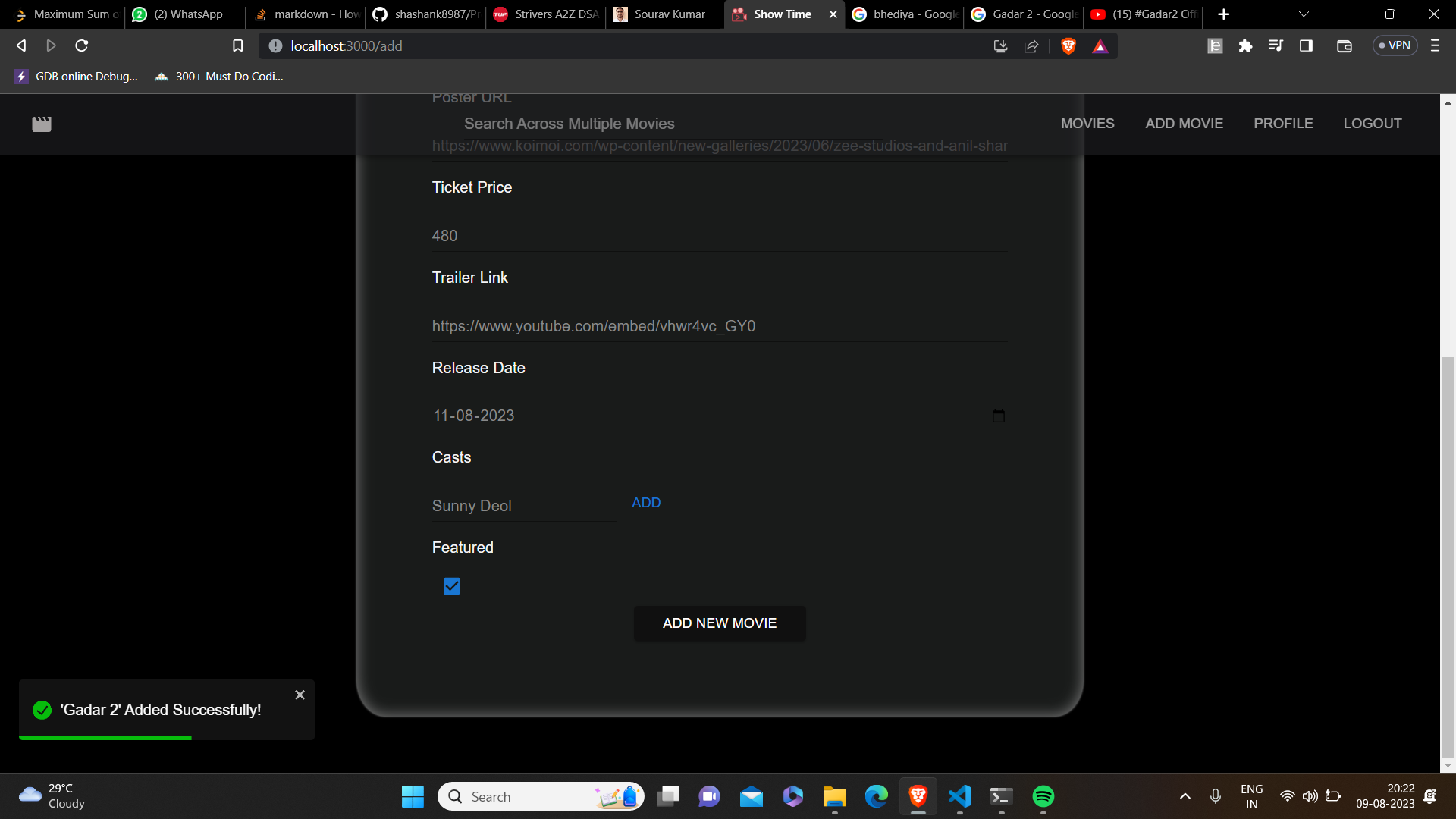Open the browser extensions puzzle icon
Viewport: 1456px width, 819px height.
pos(1245,46)
